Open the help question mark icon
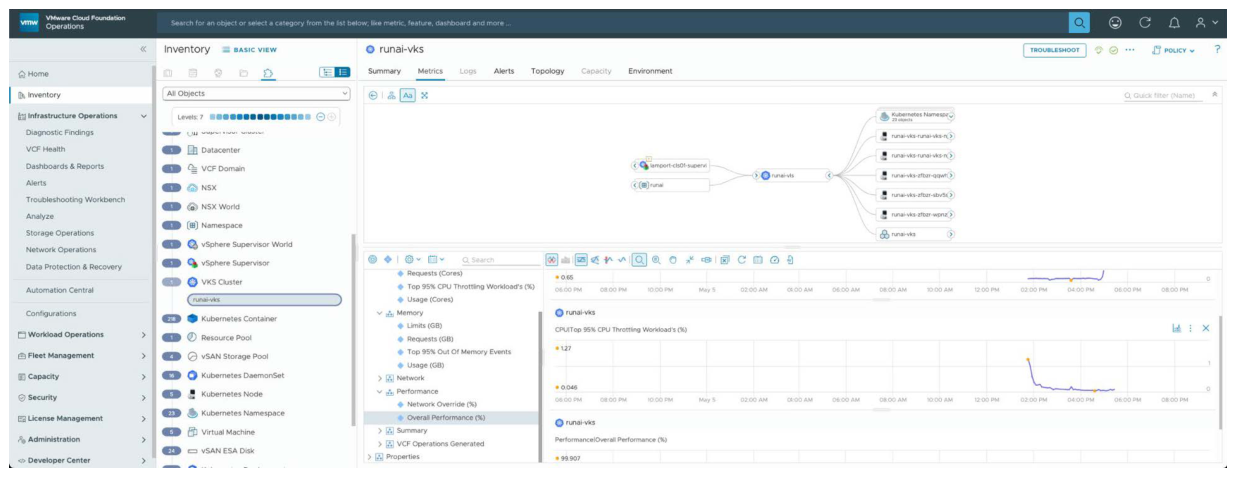This screenshot has width=1236, height=477. point(1217,49)
